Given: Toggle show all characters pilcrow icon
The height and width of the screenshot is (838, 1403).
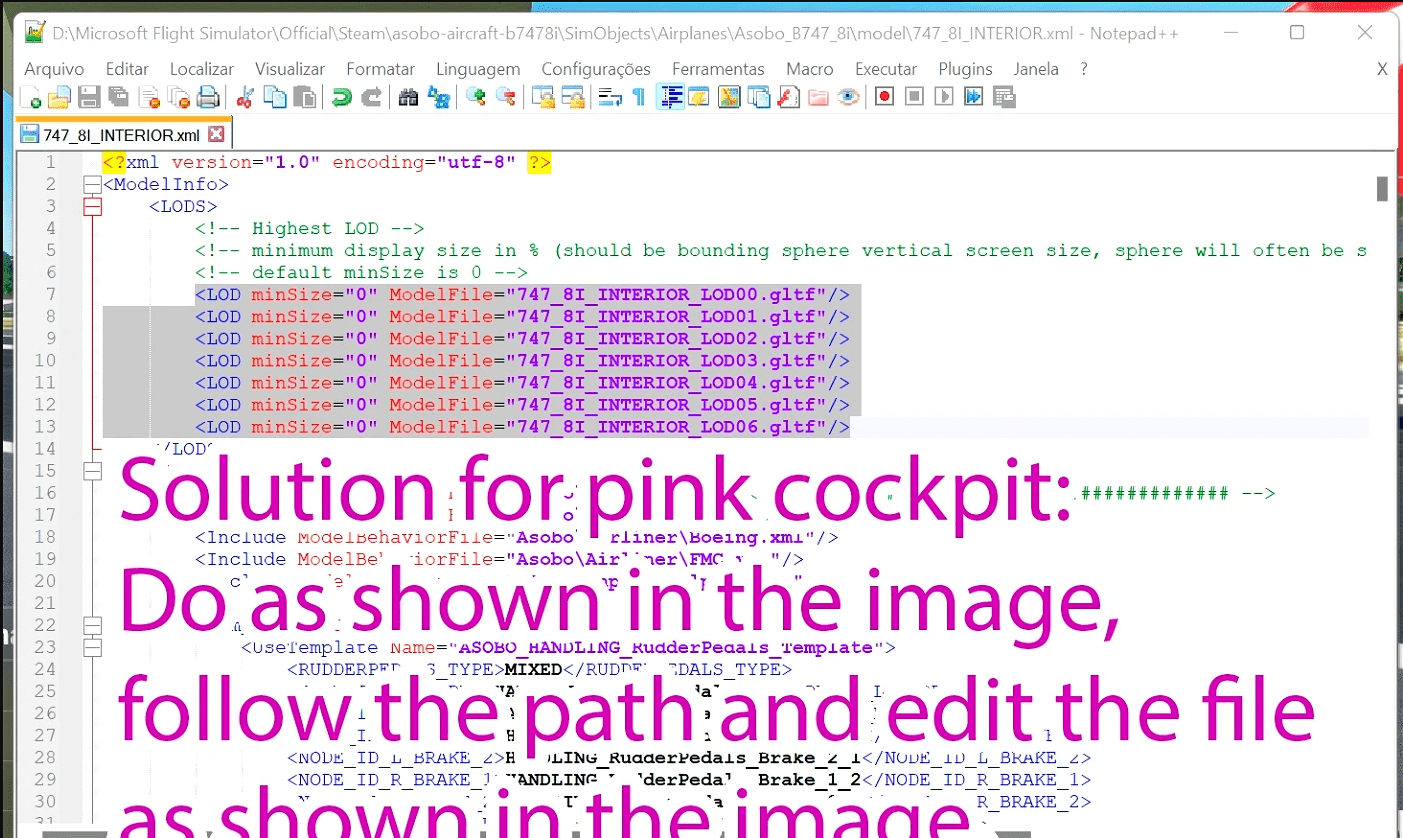Looking at the screenshot, I should pyautogui.click(x=638, y=97).
